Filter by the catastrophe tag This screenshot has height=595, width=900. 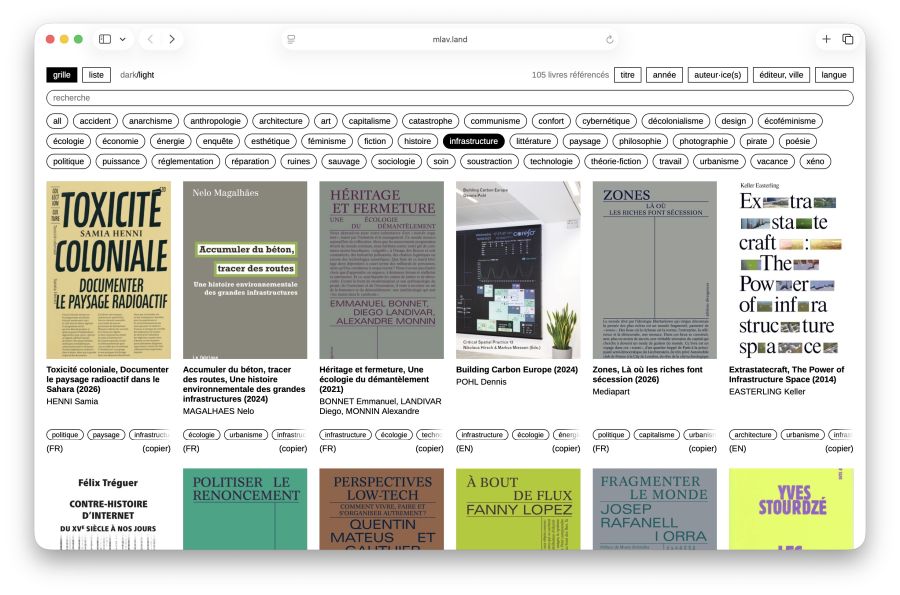pyautogui.click(x=430, y=121)
